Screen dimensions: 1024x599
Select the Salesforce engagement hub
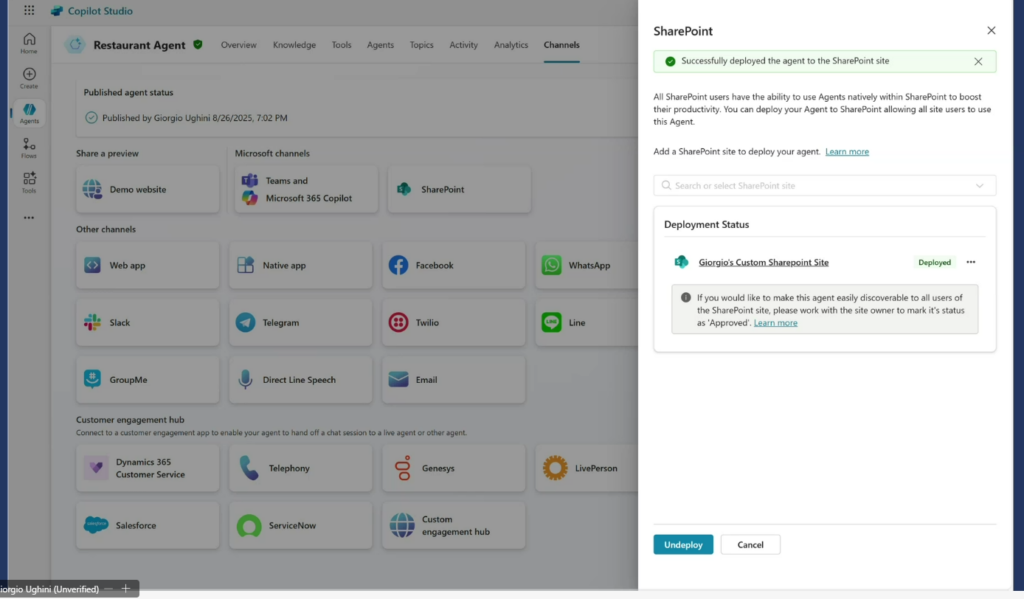click(x=148, y=525)
